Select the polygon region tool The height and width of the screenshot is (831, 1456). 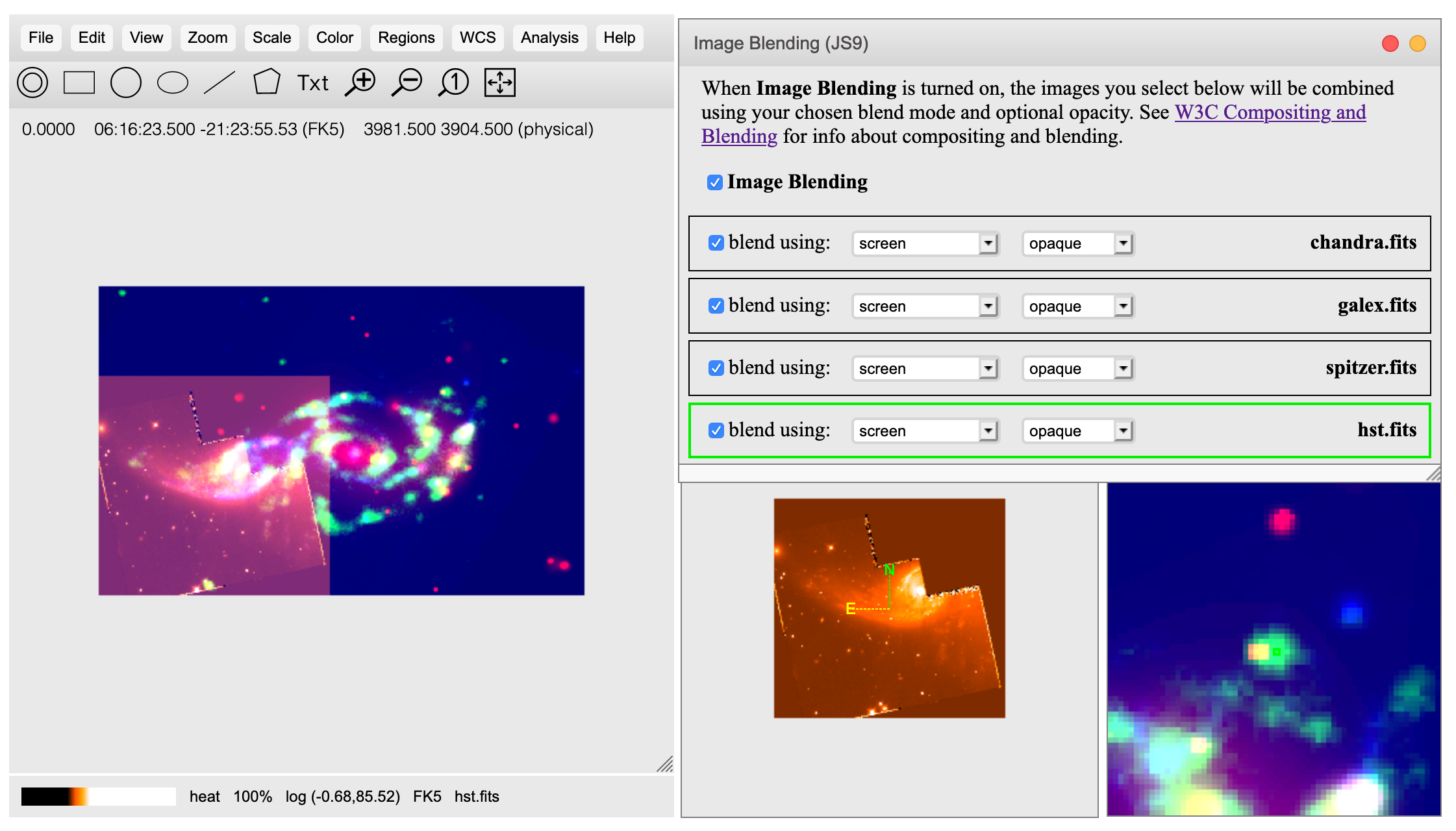pyautogui.click(x=265, y=82)
